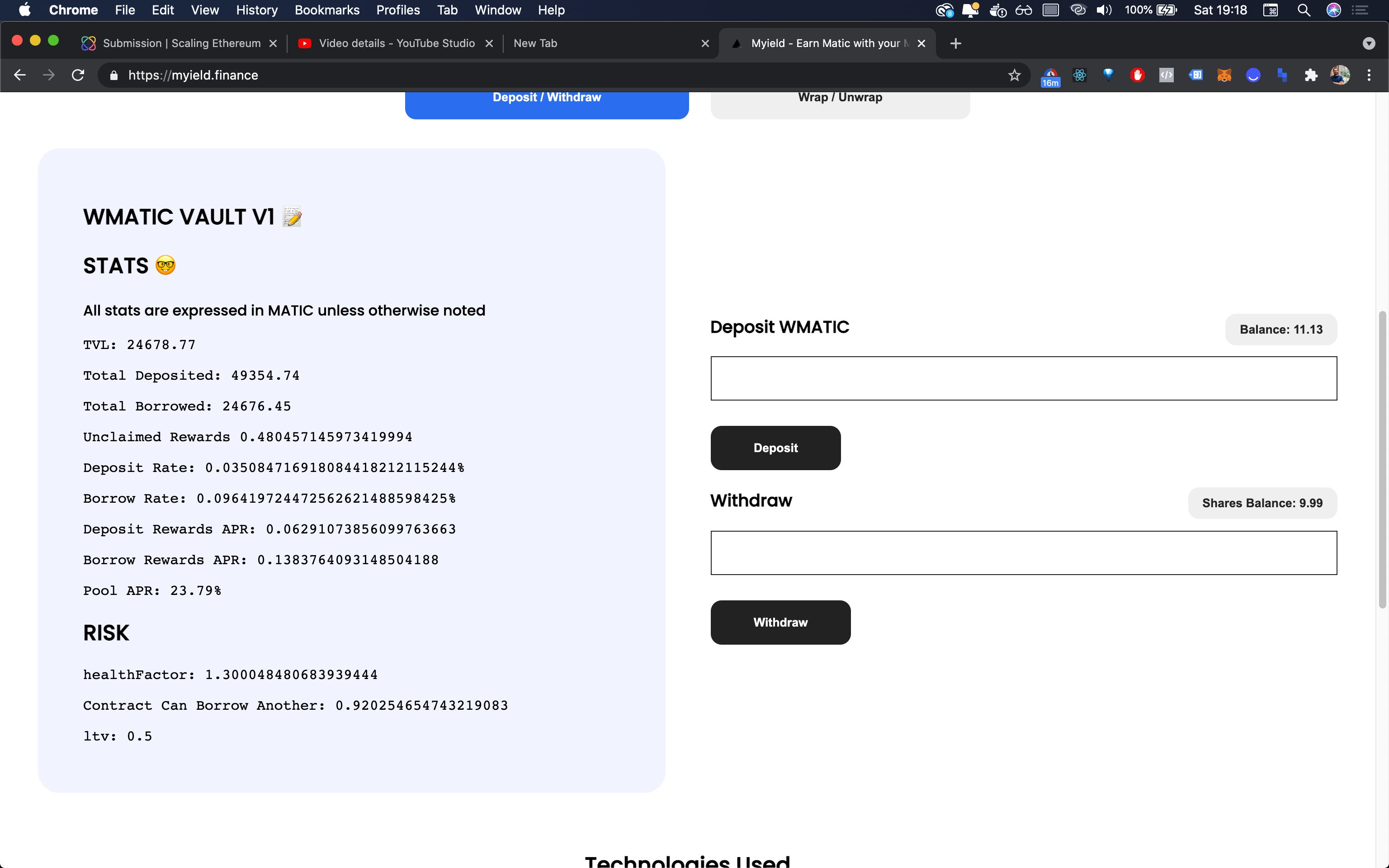Select the Wrap / Unwrap tab
Image resolution: width=1389 pixels, height=868 pixels.
coord(839,97)
